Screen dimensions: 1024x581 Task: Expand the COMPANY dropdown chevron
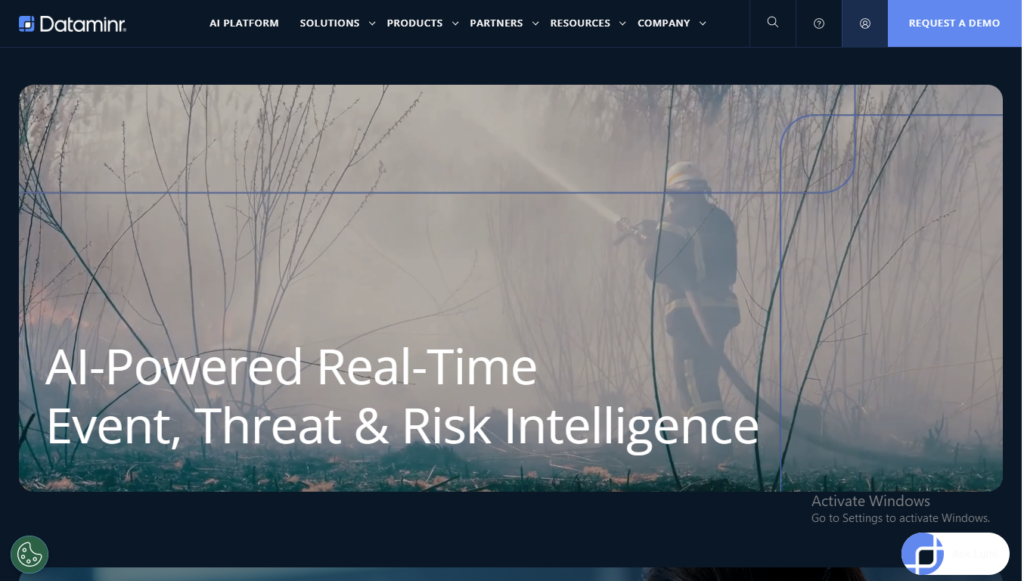pyautogui.click(x=703, y=23)
